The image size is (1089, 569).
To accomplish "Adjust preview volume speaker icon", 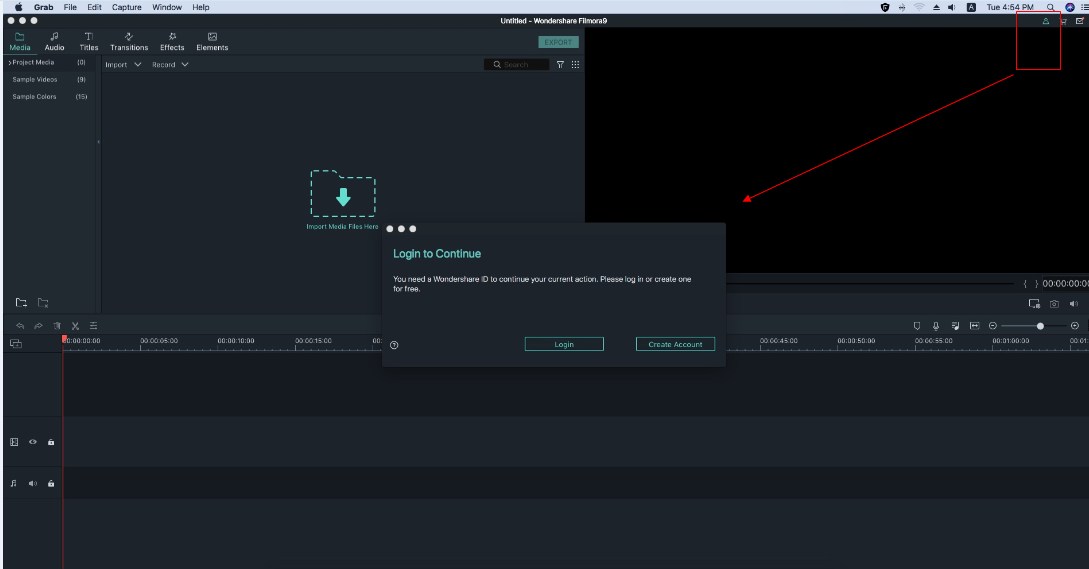I will tap(1074, 304).
